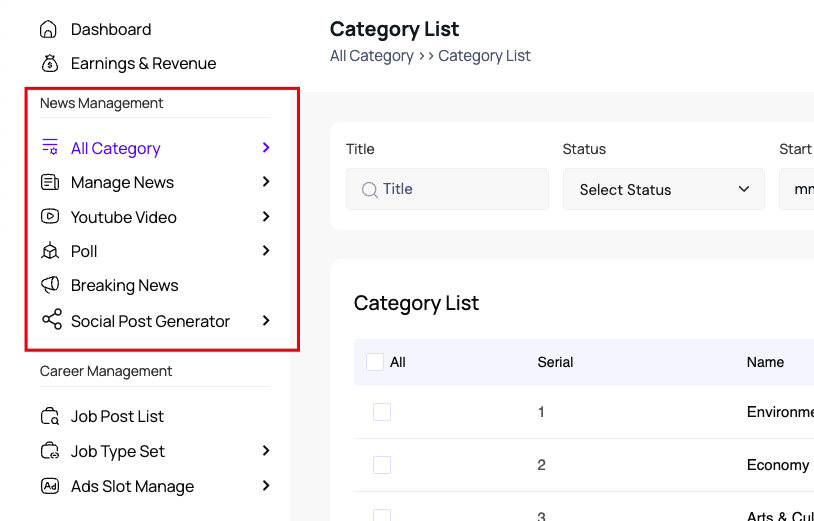
Task: Expand the Social Post Generator chevron
Action: tap(266, 321)
